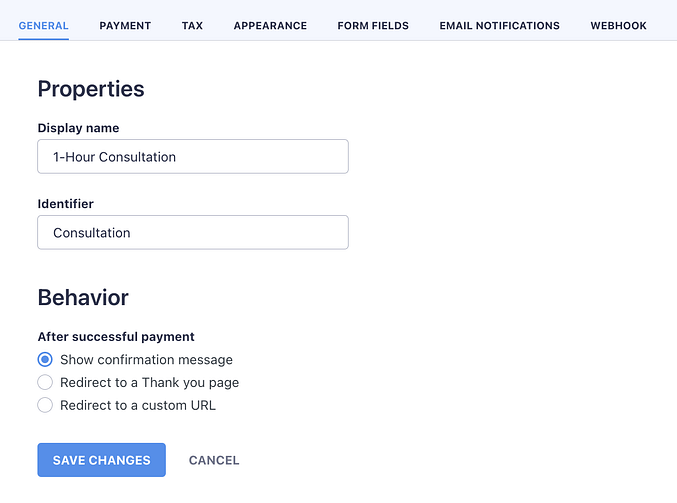Switch to the Form Fields tab
The image size is (677, 503).
[373, 26]
